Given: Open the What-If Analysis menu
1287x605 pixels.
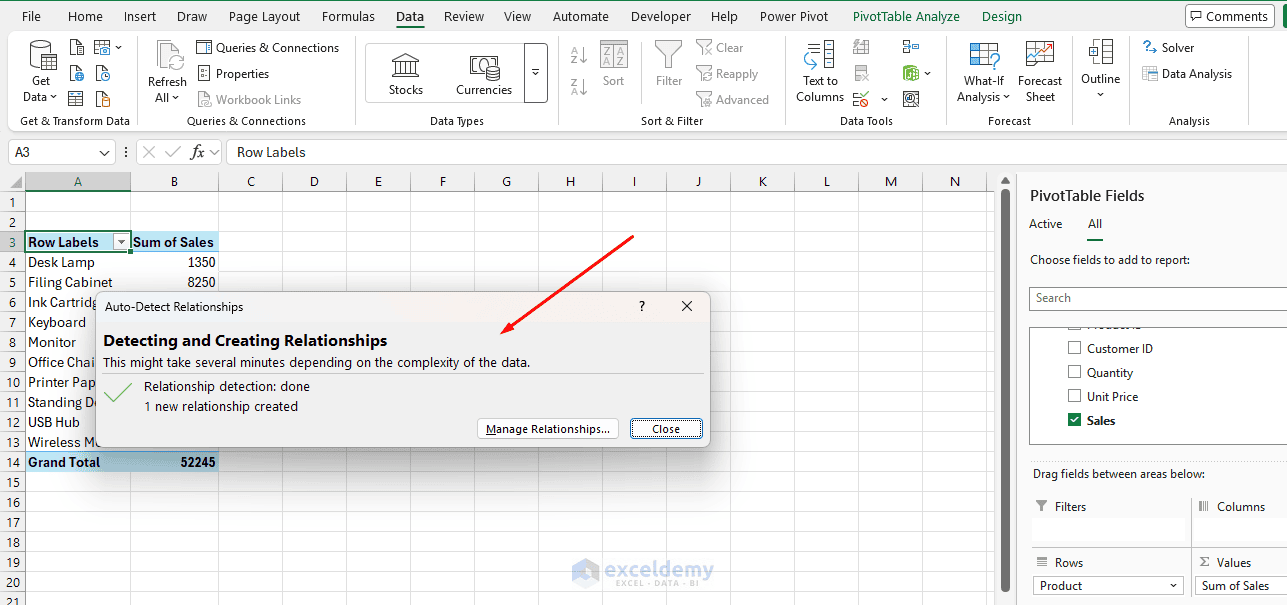Looking at the screenshot, I should click(x=984, y=72).
